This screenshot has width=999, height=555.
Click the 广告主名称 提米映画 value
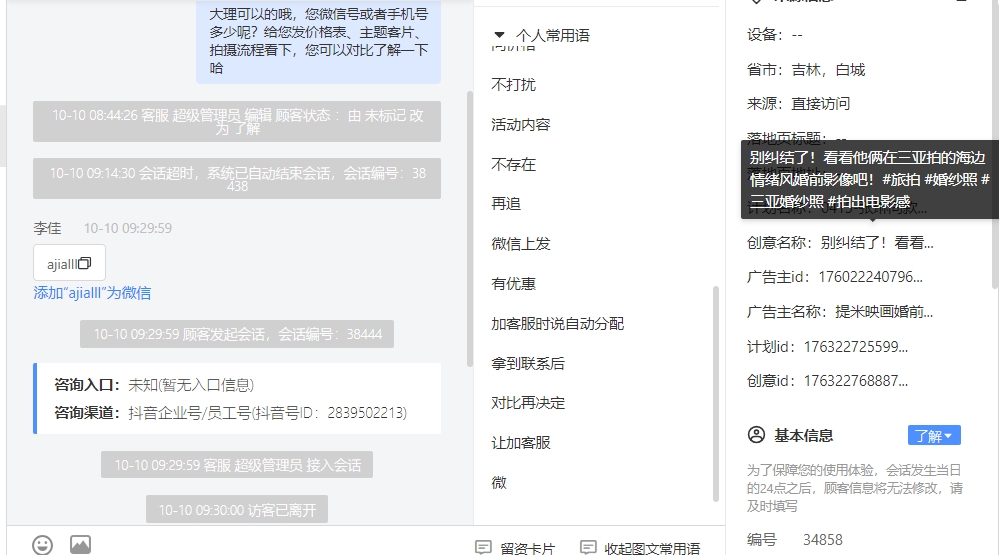point(884,312)
